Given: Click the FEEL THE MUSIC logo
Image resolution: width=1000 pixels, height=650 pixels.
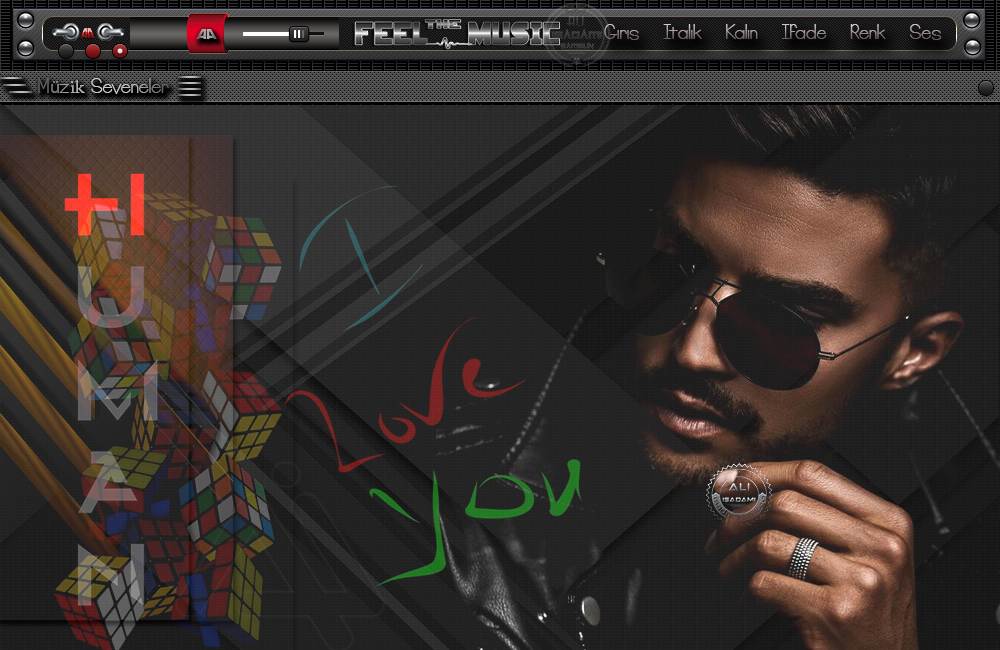Looking at the screenshot, I should tap(457, 33).
